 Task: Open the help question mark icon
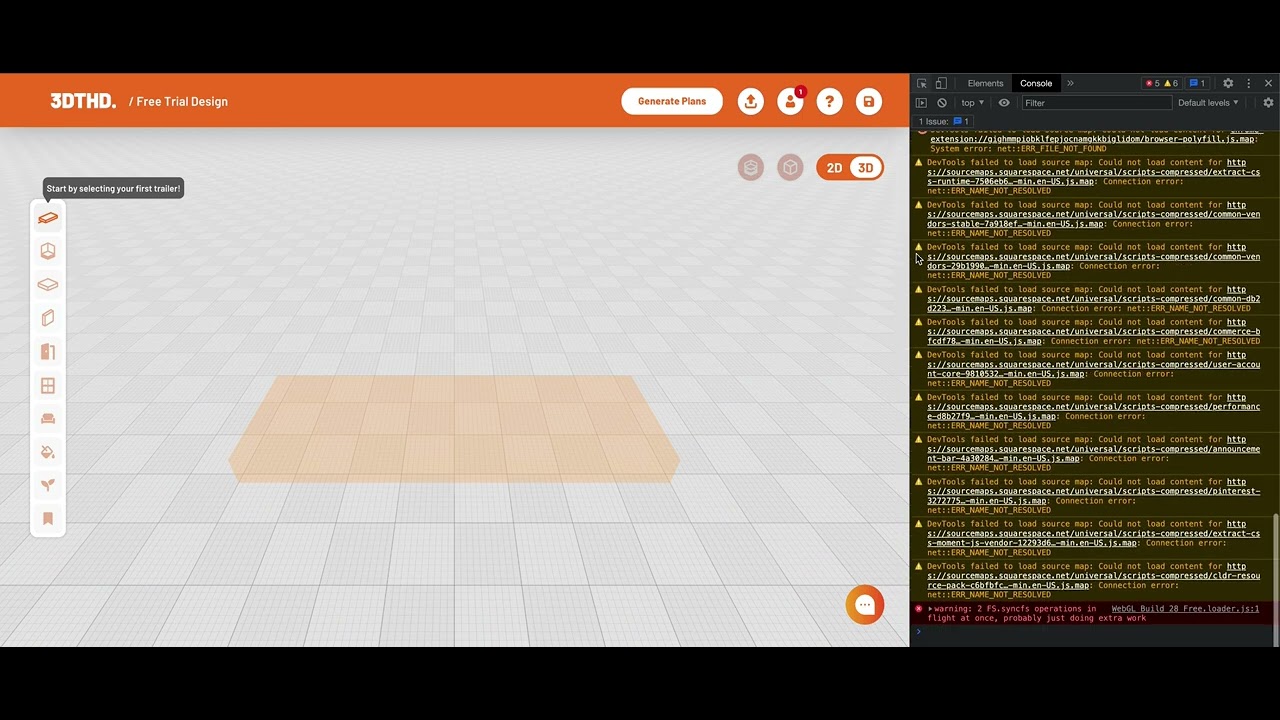(829, 101)
